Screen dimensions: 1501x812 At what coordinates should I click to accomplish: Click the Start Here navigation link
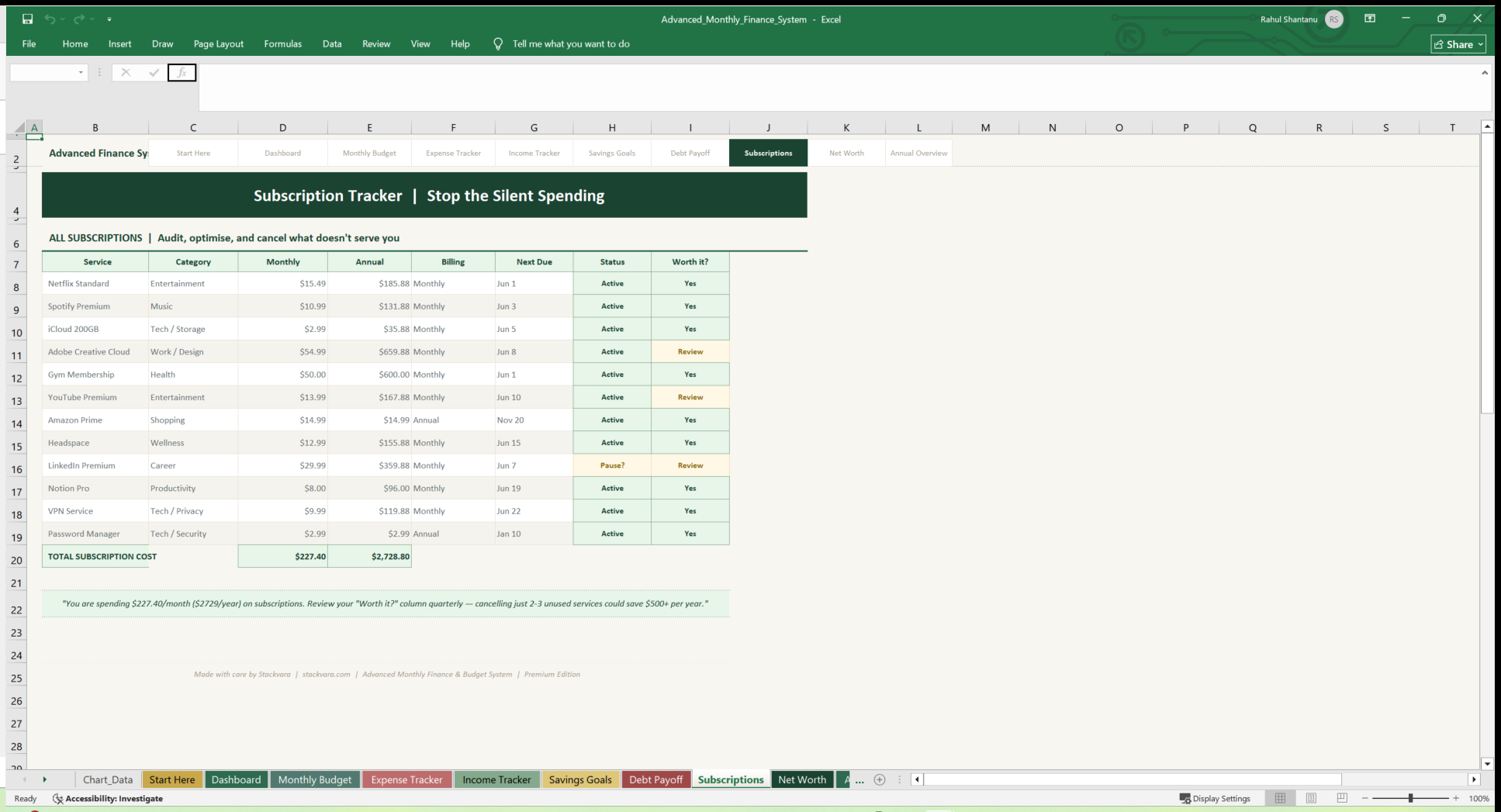click(x=193, y=154)
